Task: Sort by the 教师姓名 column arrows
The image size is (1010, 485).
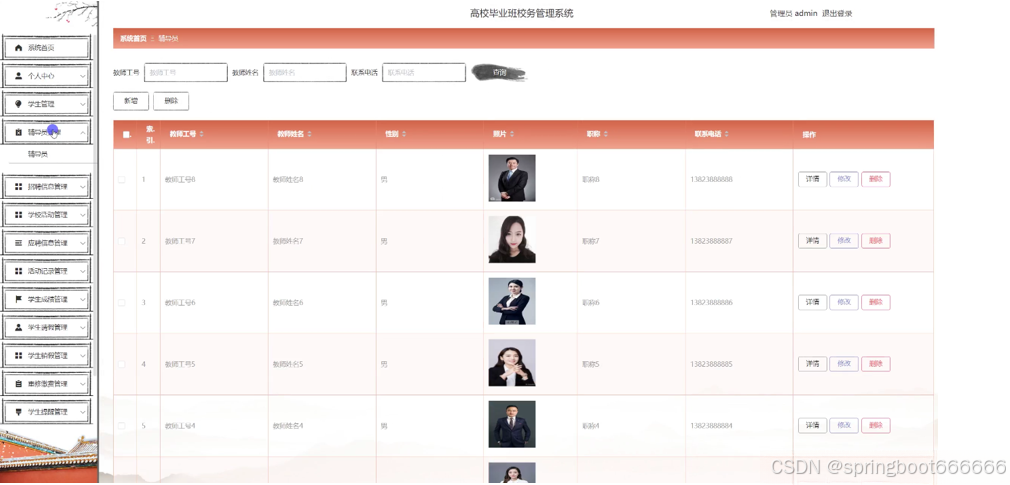Action: click(309, 135)
